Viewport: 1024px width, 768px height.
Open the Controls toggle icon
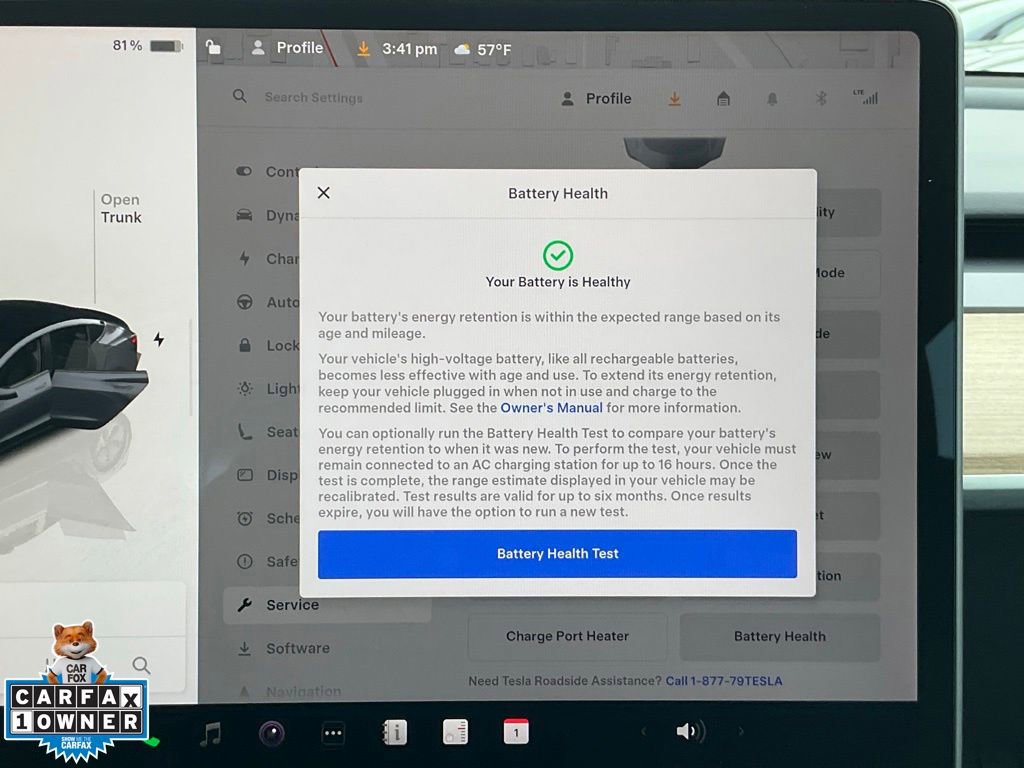pos(244,171)
